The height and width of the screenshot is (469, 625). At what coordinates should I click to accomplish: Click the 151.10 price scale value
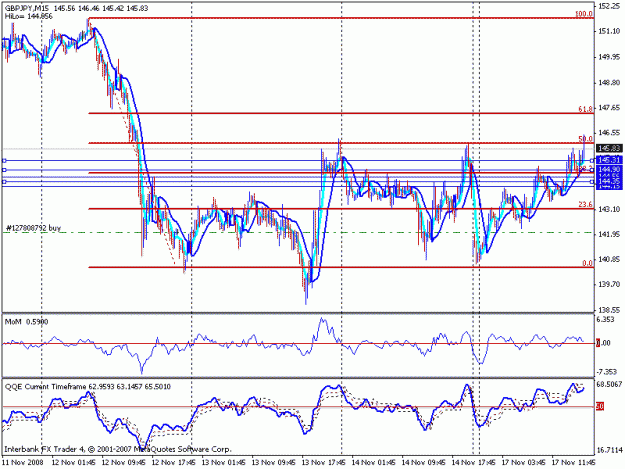(610, 31)
